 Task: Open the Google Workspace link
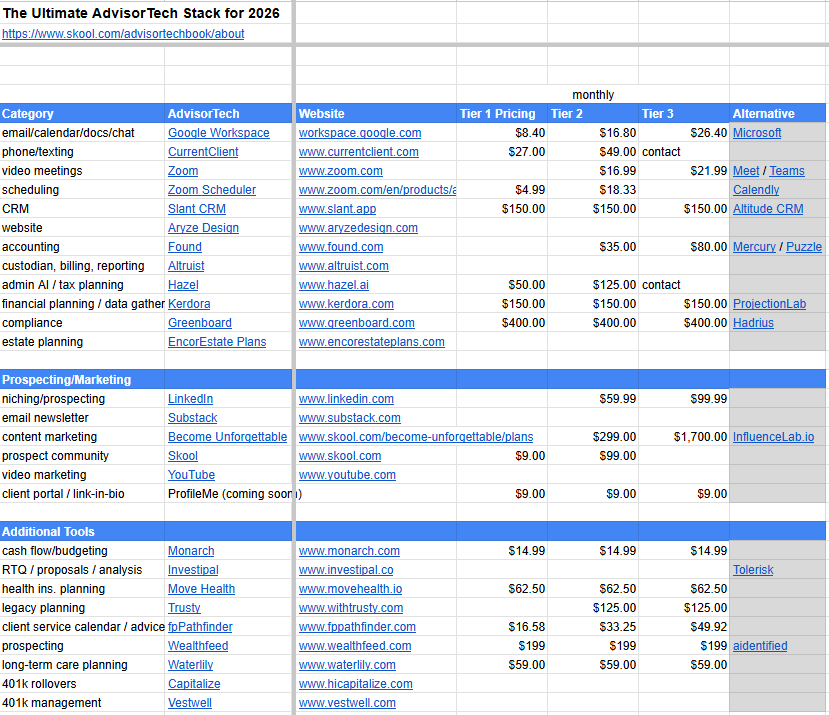tap(219, 133)
